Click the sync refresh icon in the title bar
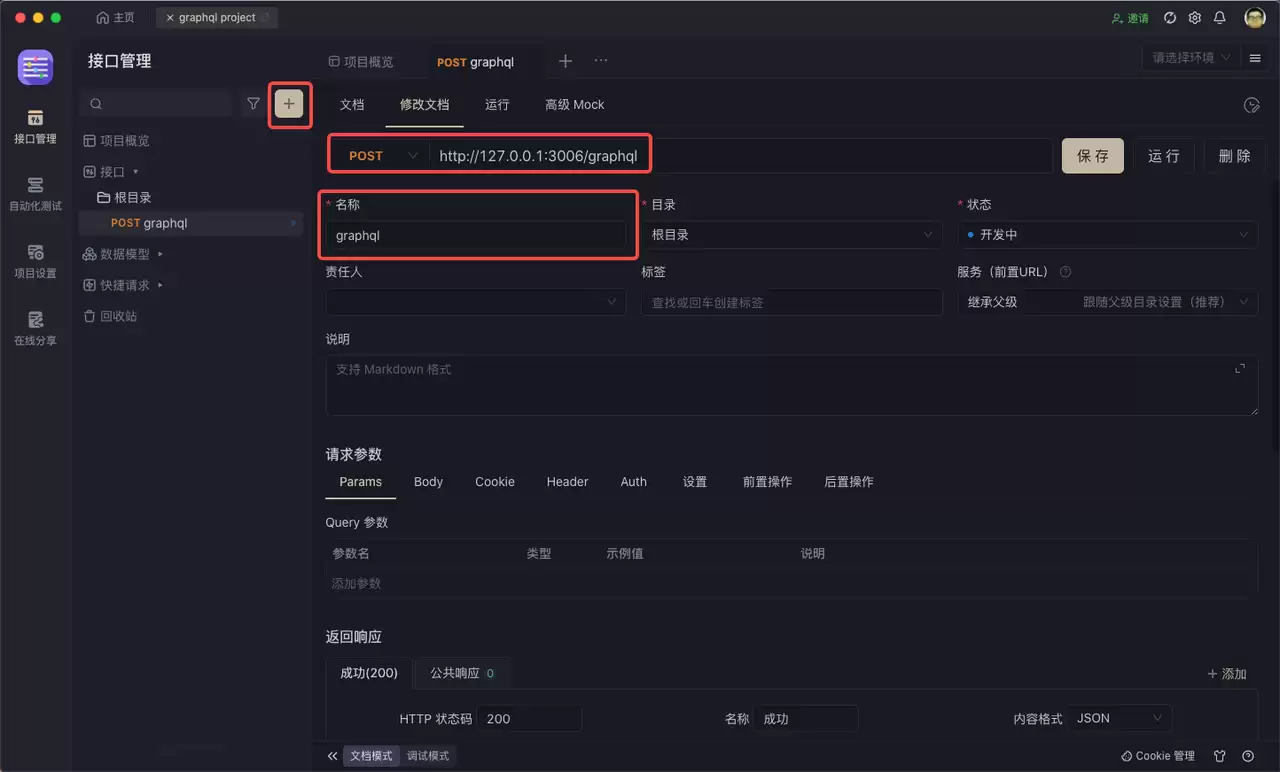This screenshot has height=772, width=1280. 1170,18
